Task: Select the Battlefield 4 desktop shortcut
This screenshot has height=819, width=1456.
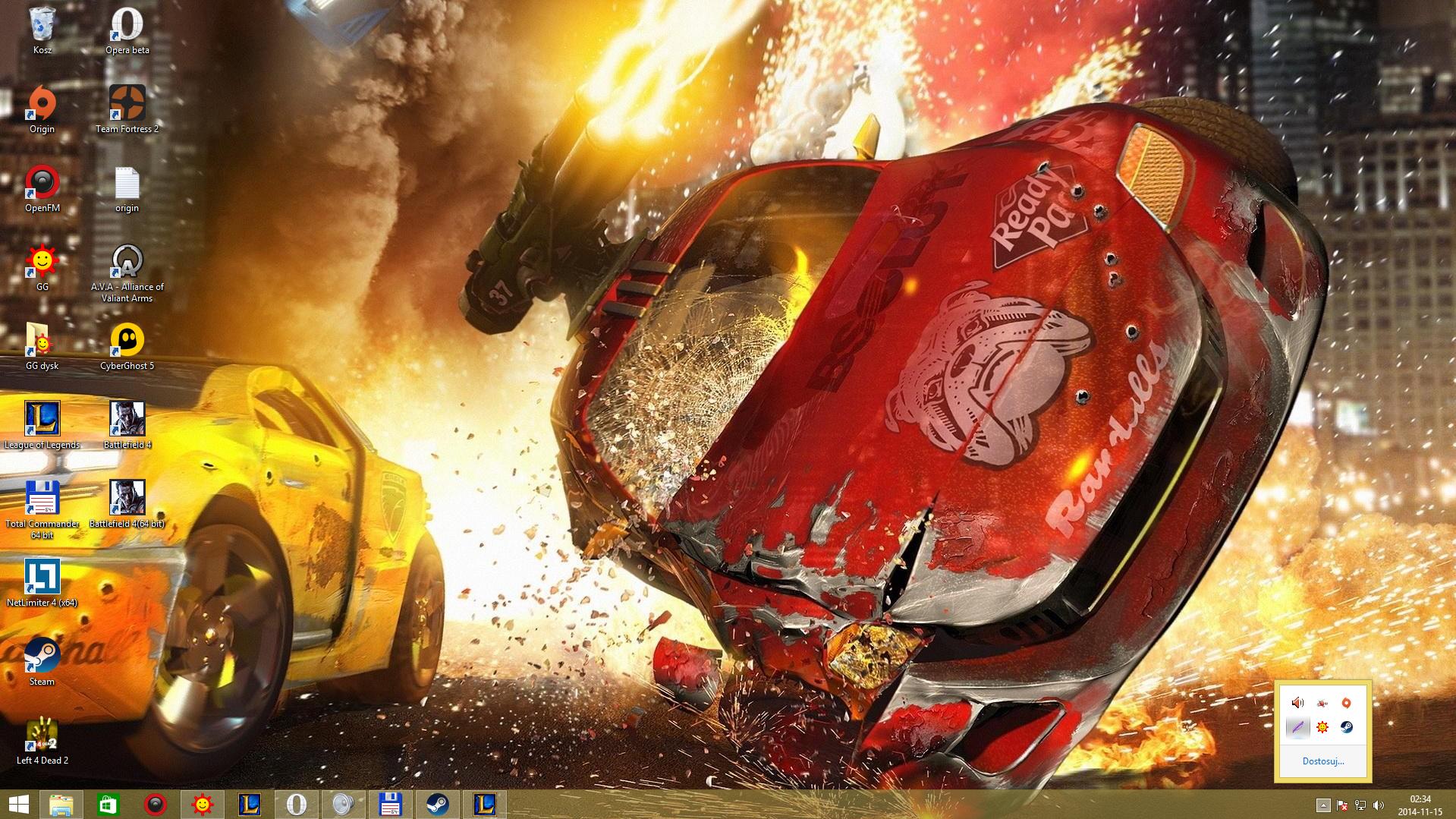Action: tap(127, 426)
